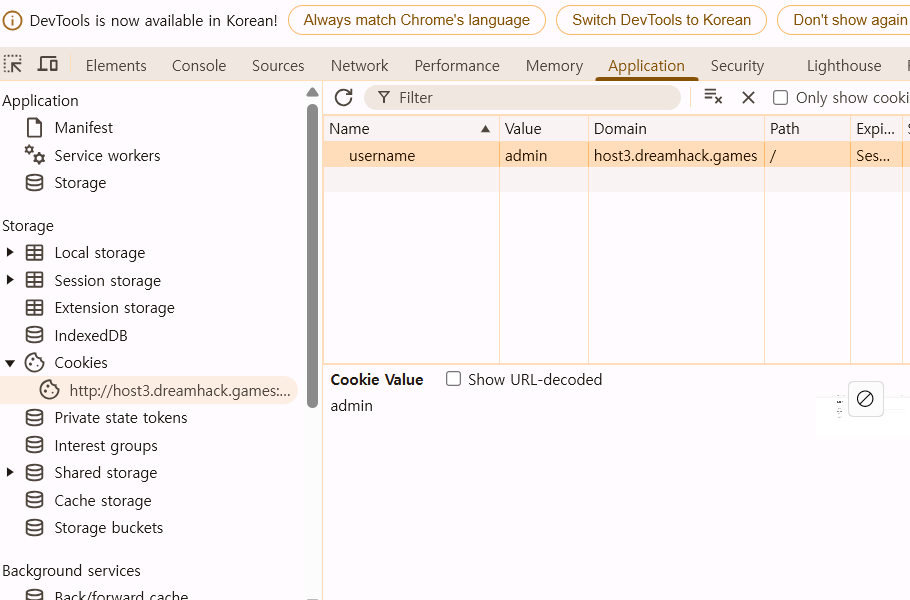The width and height of the screenshot is (910, 600).
Task: Switch to the Performance tab
Action: pyautogui.click(x=457, y=66)
